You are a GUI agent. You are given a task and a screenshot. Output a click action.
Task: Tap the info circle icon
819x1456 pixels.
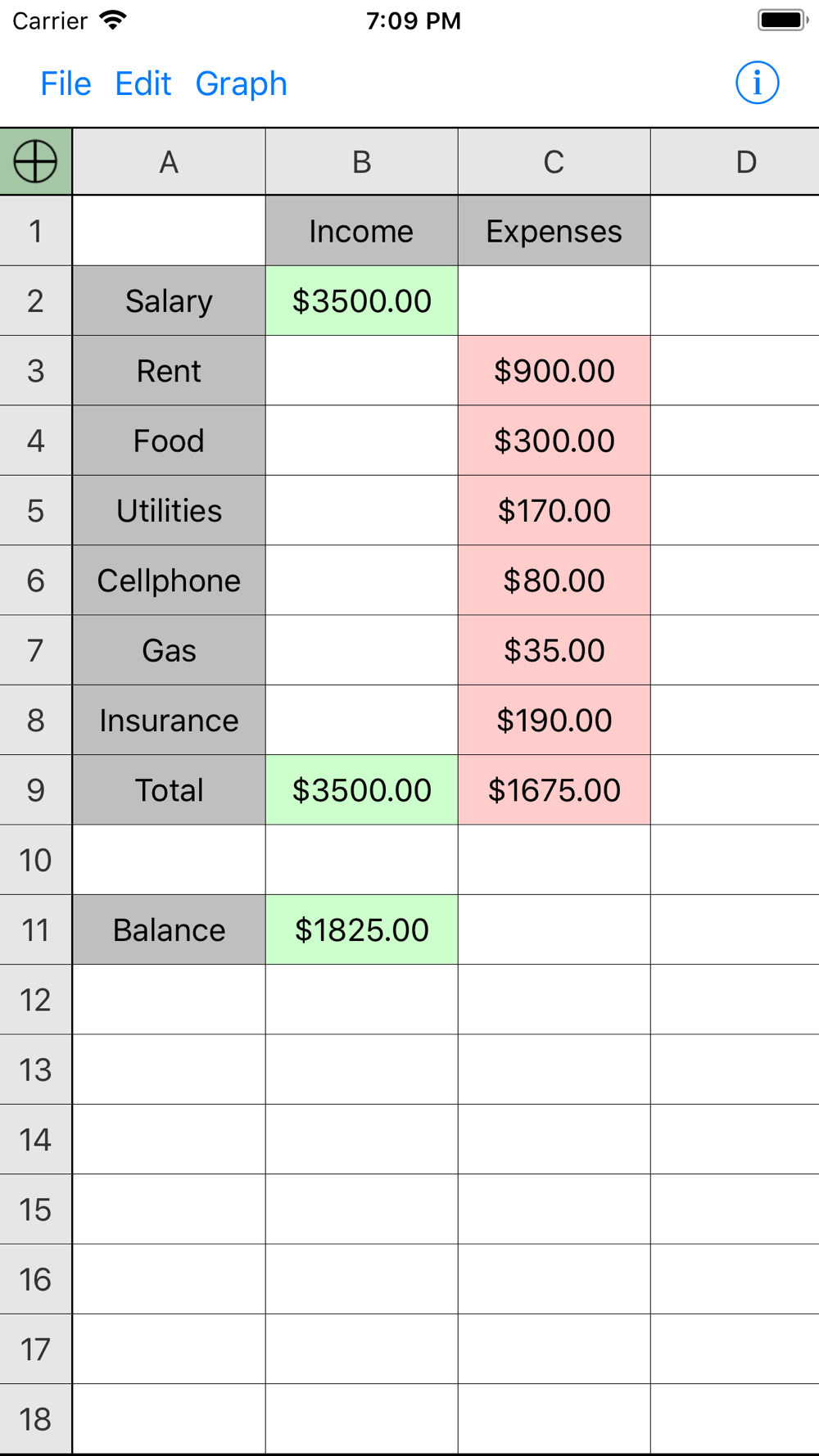pos(757,83)
